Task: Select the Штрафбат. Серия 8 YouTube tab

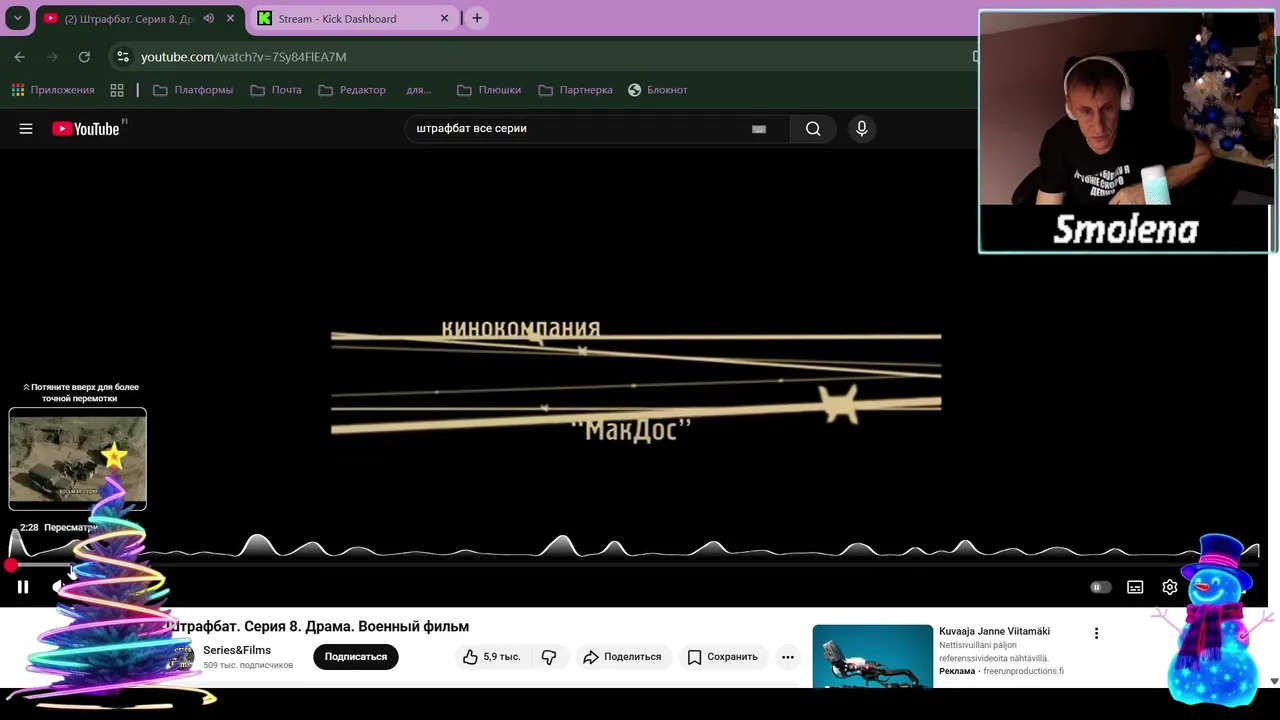Action: (129, 19)
